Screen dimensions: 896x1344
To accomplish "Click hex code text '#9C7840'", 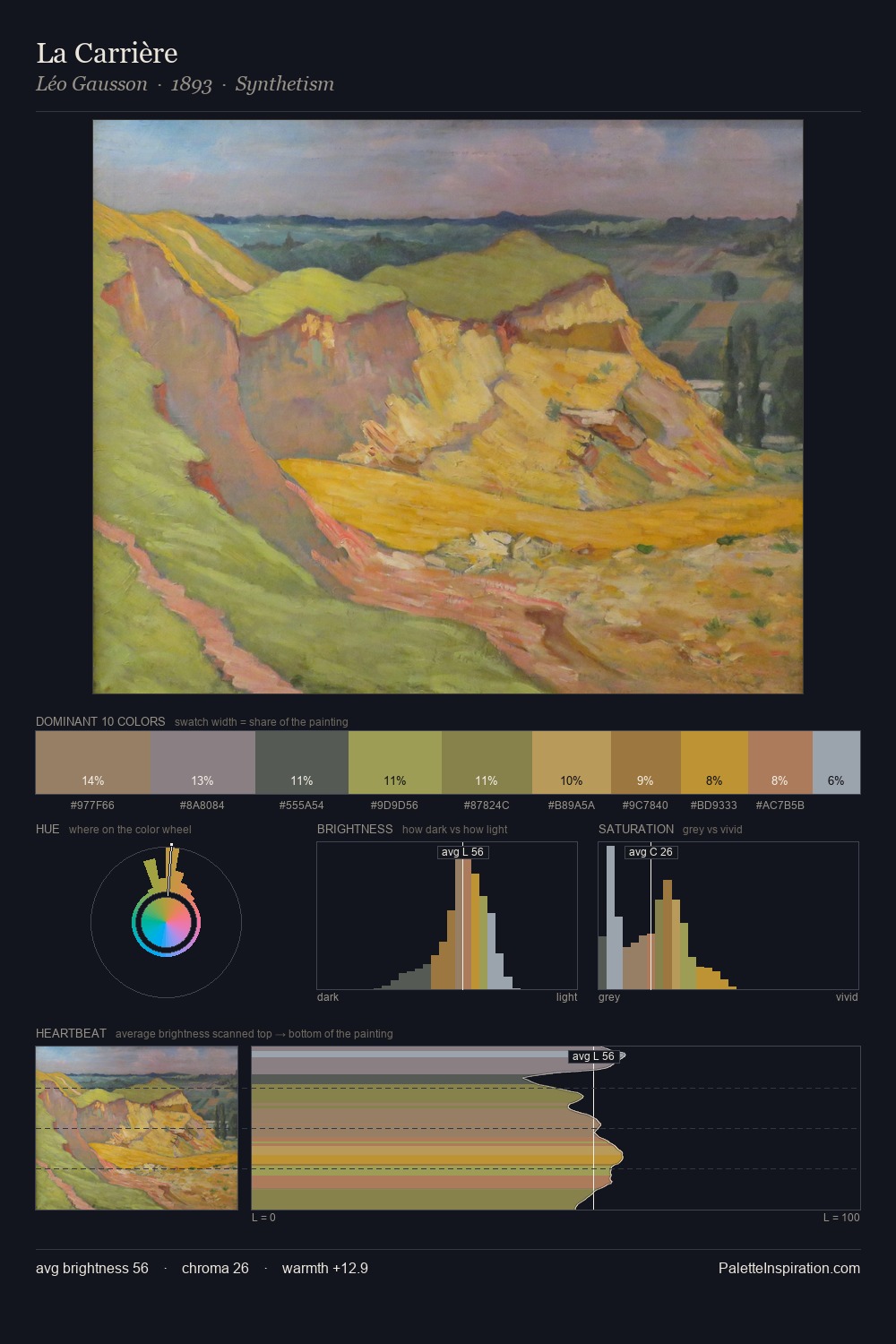I will [645, 806].
